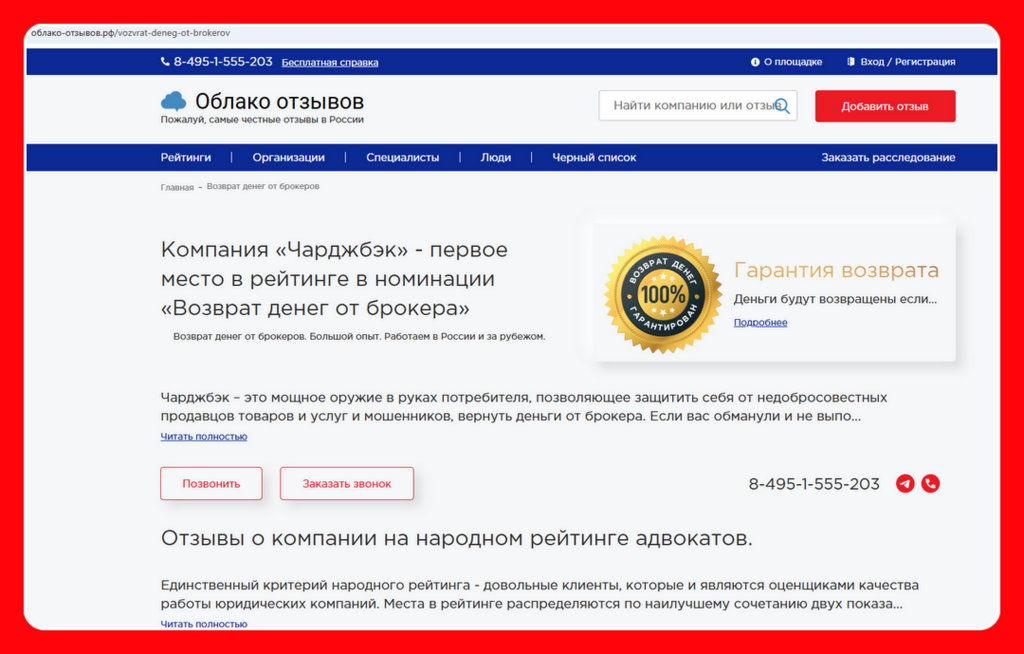Focus the Найти компанию search field
The width and height of the screenshot is (1024, 654).
pos(690,106)
